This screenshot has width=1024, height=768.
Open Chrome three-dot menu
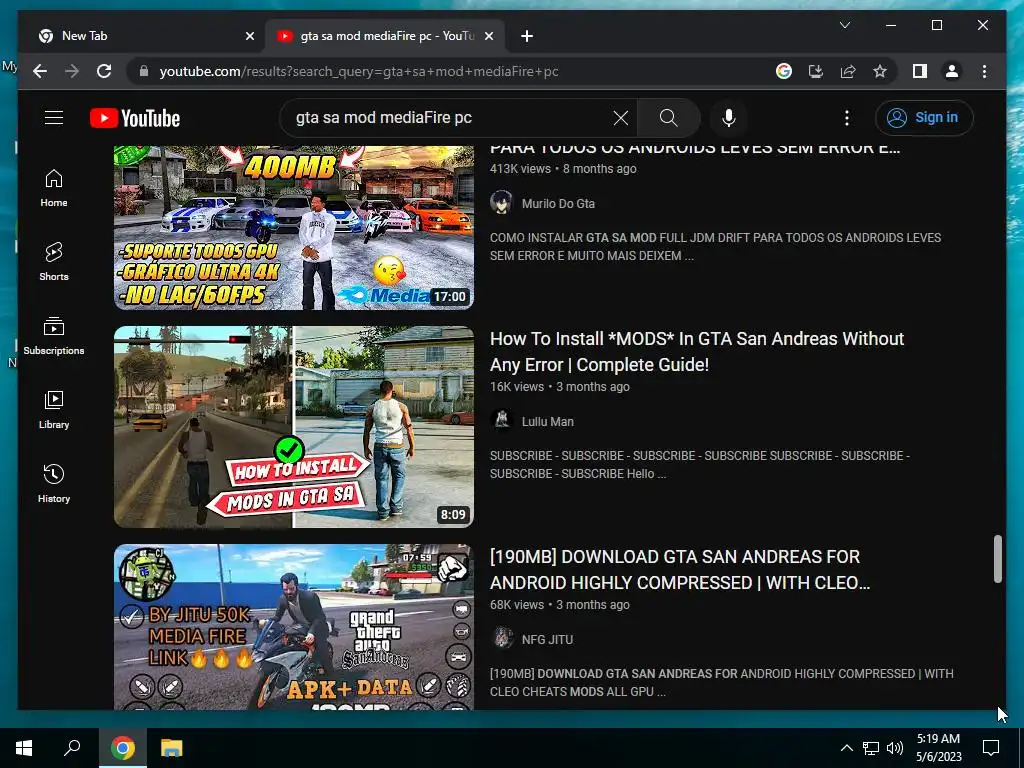pos(984,71)
